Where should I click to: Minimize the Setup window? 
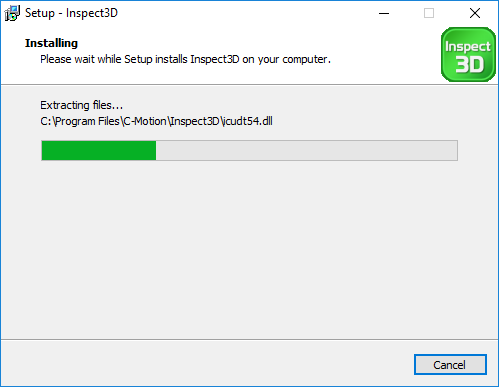point(384,13)
